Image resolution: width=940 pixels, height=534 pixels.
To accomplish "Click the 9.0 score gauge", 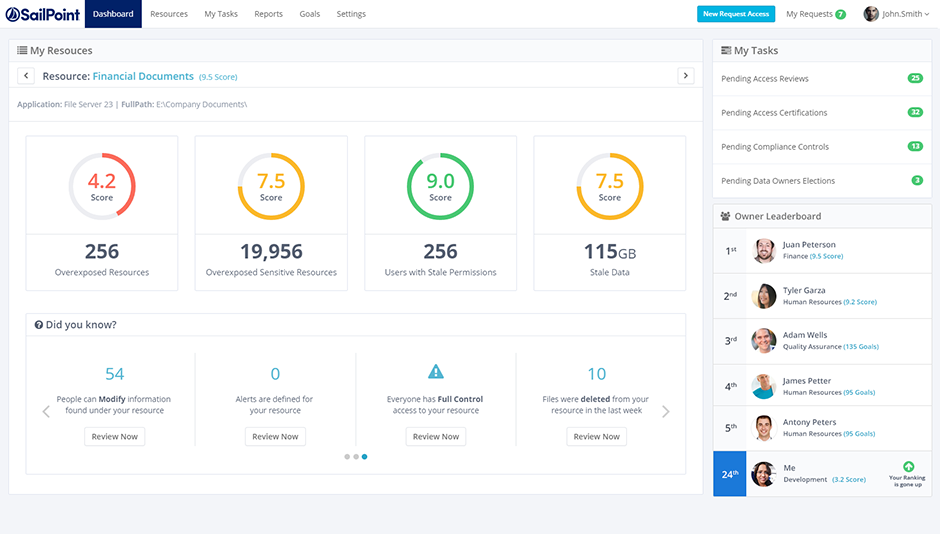I will [440, 186].
